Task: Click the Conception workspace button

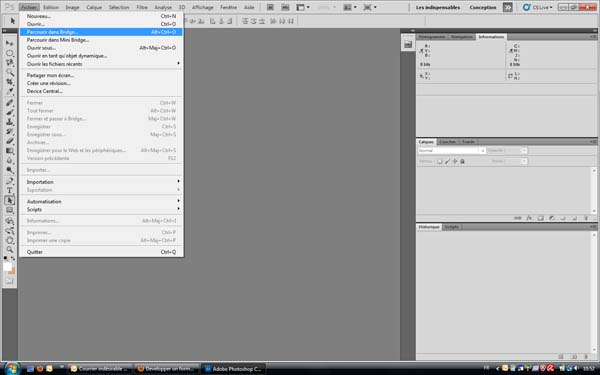Action: point(483,7)
